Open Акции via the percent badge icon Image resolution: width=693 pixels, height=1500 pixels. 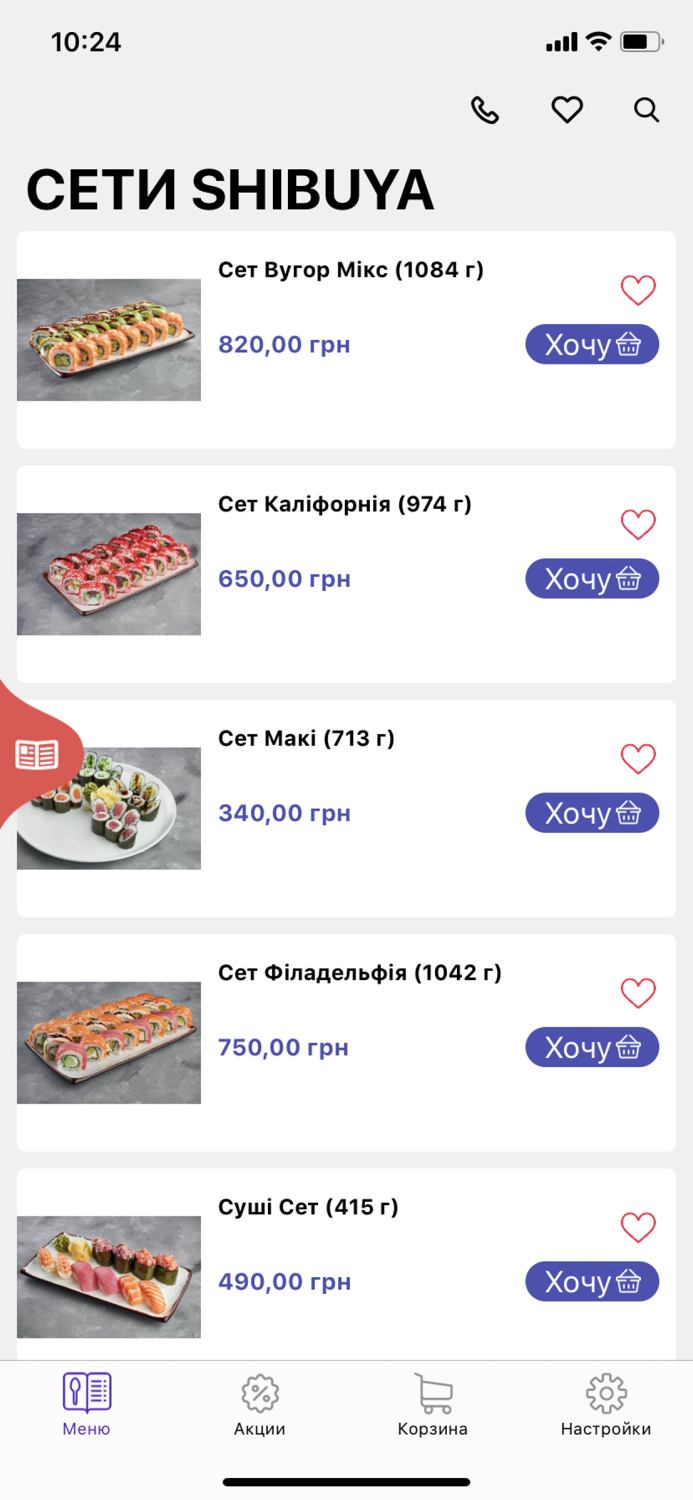[x=259, y=1391]
